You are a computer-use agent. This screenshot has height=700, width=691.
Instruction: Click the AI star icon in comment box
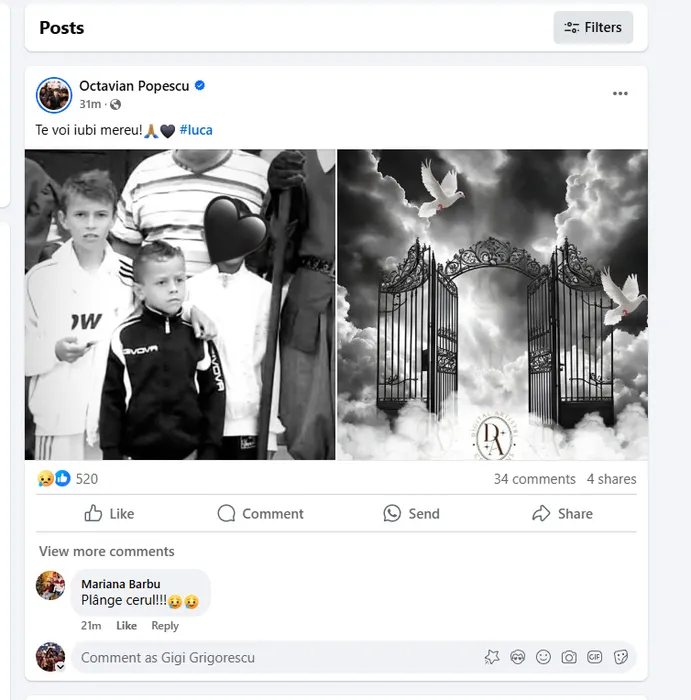(492, 657)
